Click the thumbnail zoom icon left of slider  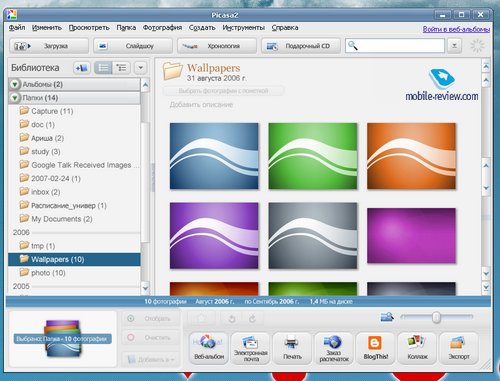tap(387, 317)
